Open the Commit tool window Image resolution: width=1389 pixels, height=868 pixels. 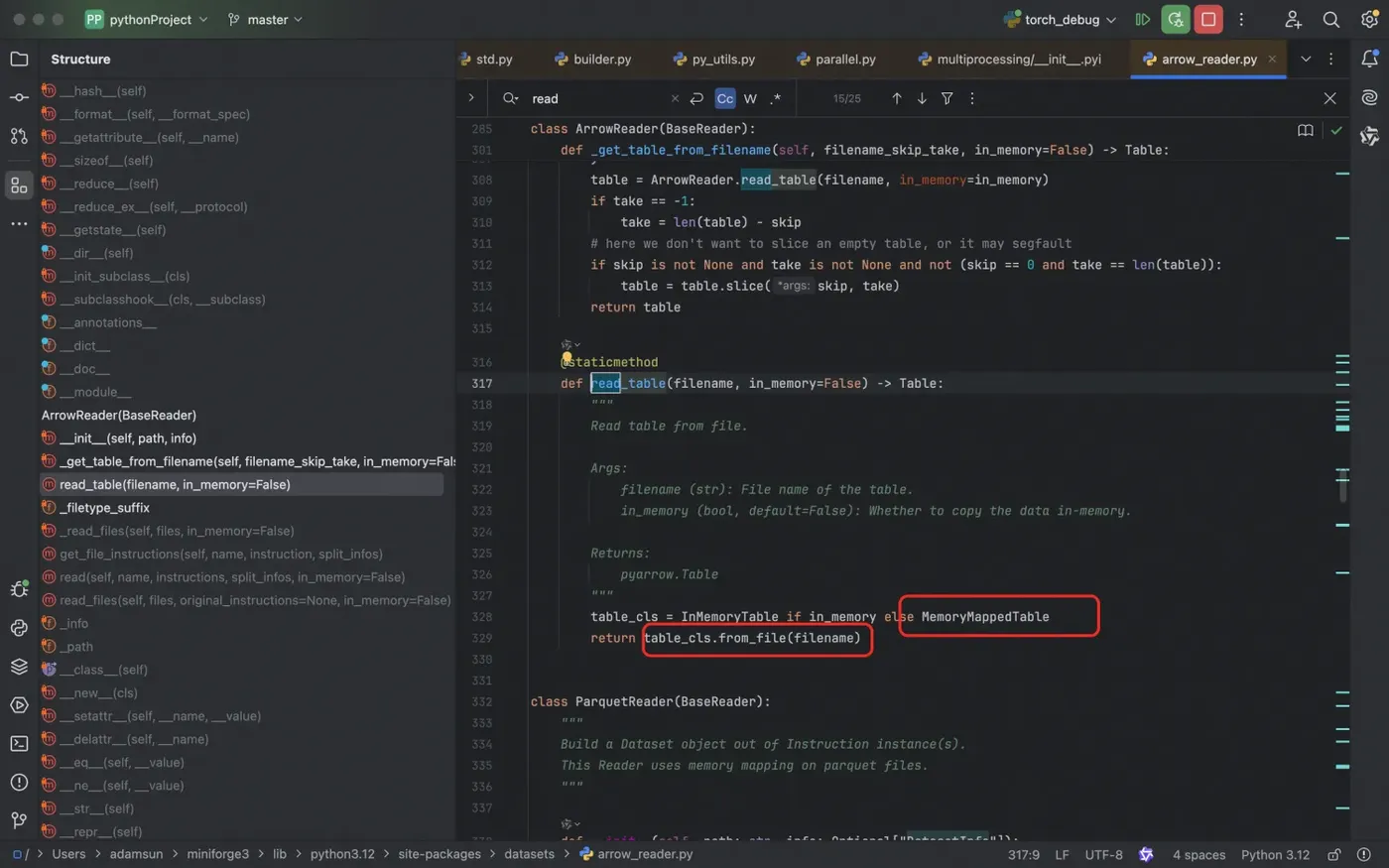[x=19, y=97]
